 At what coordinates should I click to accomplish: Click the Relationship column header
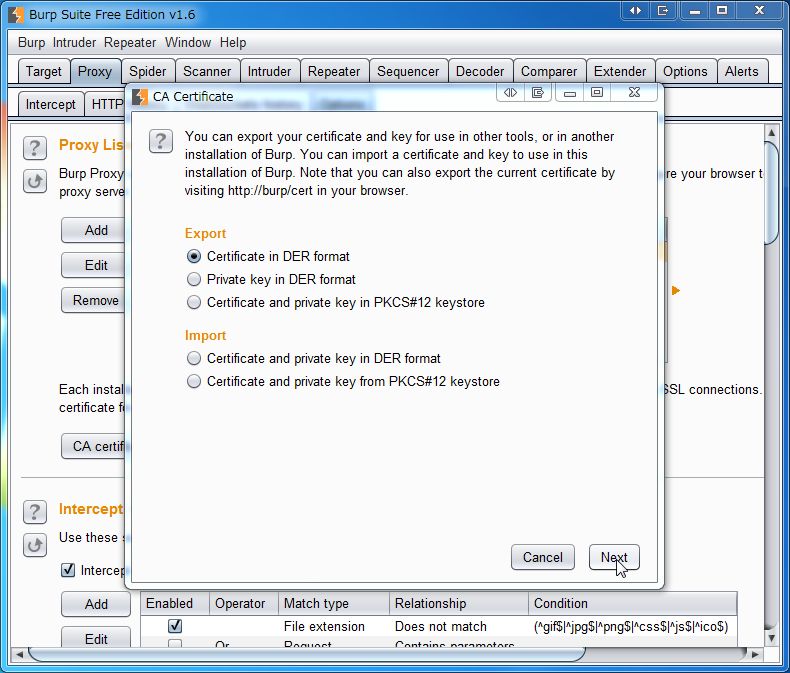pyautogui.click(x=458, y=603)
